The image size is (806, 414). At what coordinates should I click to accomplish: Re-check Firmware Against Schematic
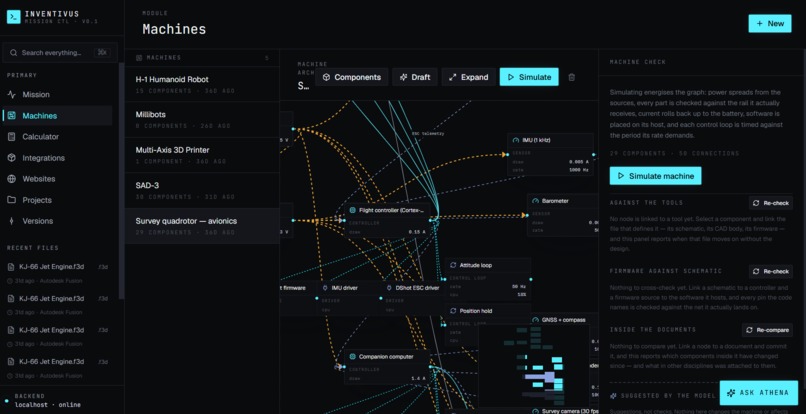point(771,272)
